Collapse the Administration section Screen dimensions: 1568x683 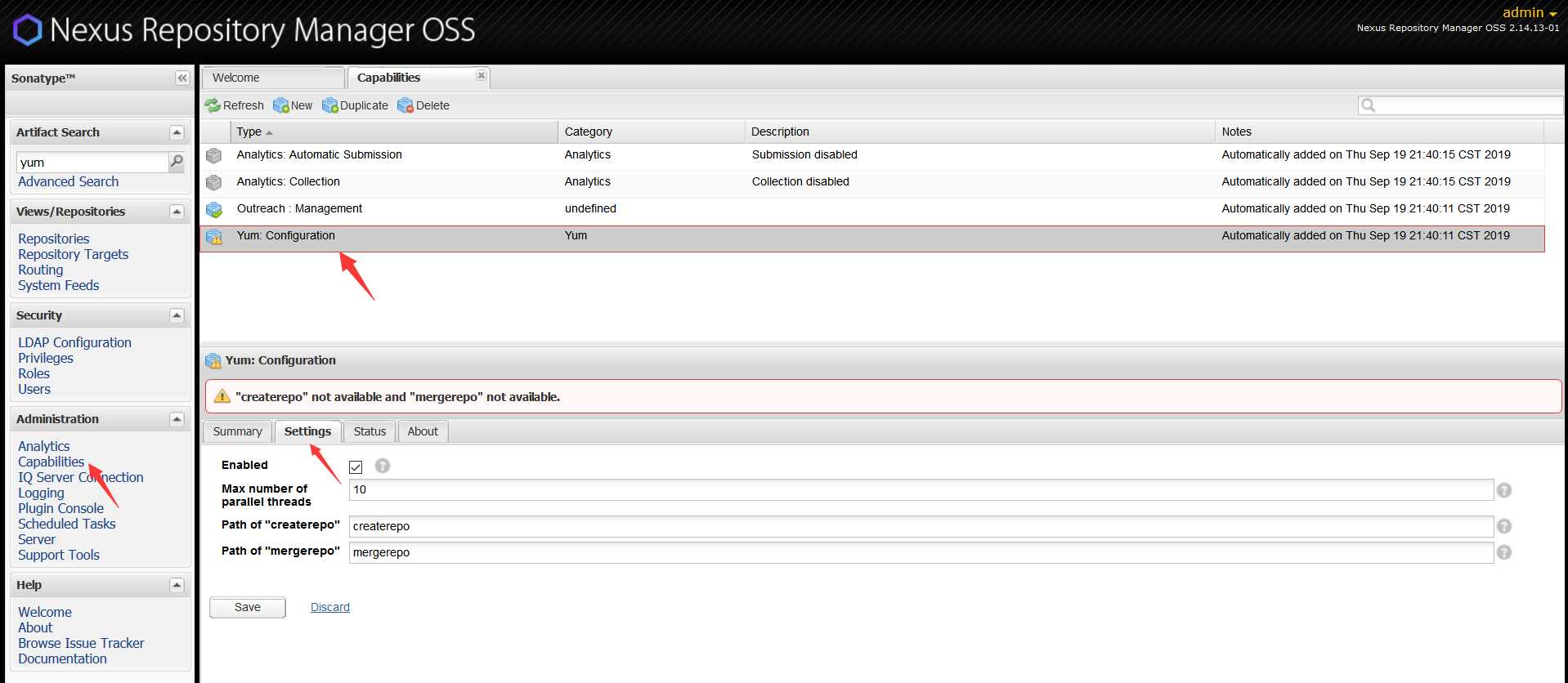click(177, 419)
